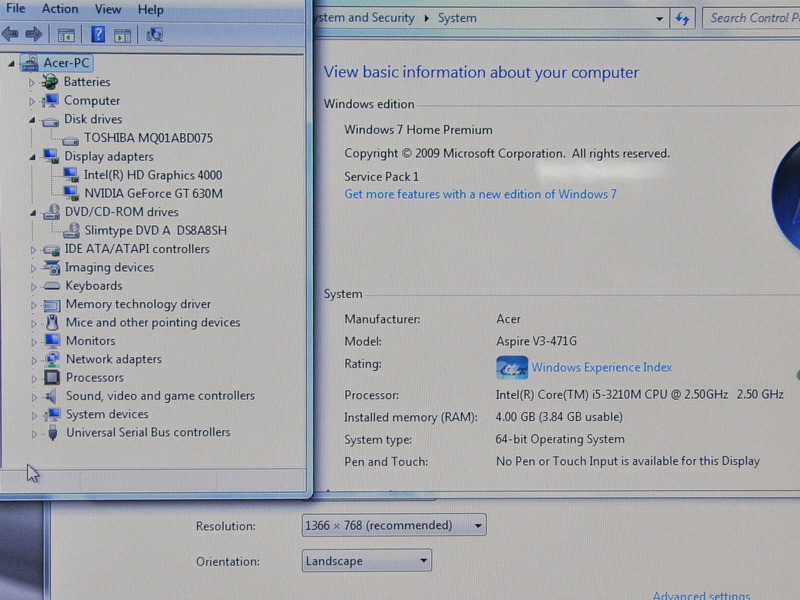800x600 pixels.
Task: Select the Memory technology driver icon
Action: (52, 305)
